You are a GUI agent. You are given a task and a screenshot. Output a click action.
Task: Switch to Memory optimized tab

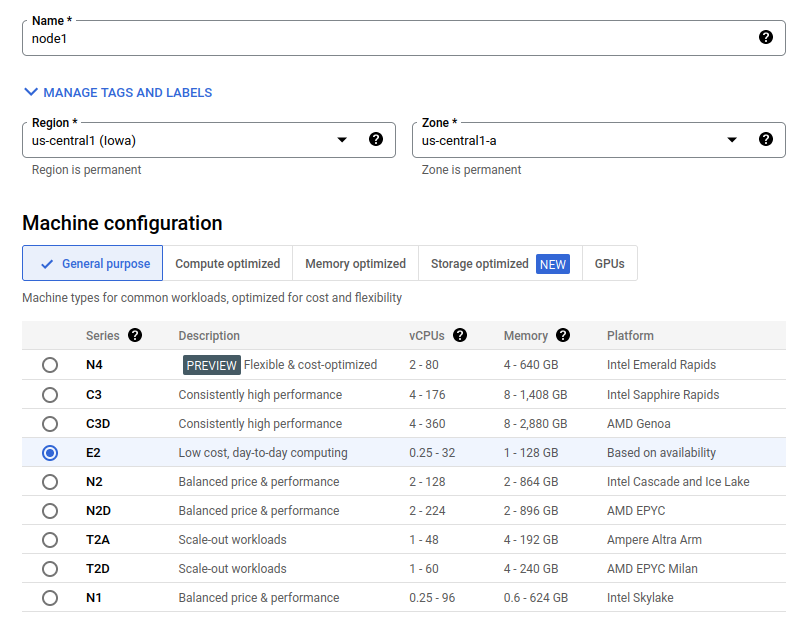coord(355,263)
